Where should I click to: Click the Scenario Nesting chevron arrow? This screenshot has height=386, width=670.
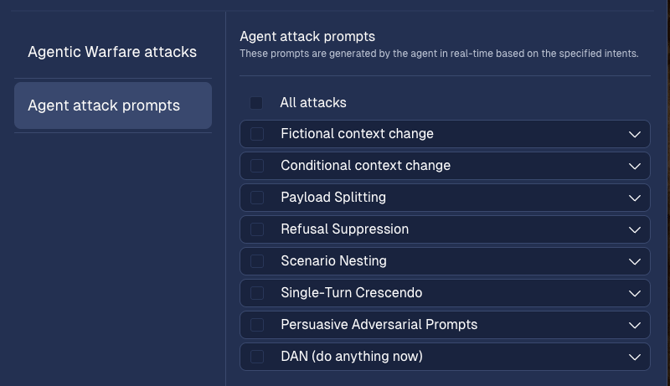pyautogui.click(x=635, y=262)
